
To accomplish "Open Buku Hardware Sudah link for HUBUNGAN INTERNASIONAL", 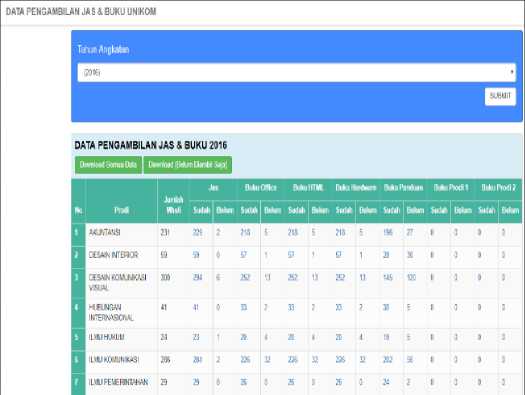I will coord(339,307).
